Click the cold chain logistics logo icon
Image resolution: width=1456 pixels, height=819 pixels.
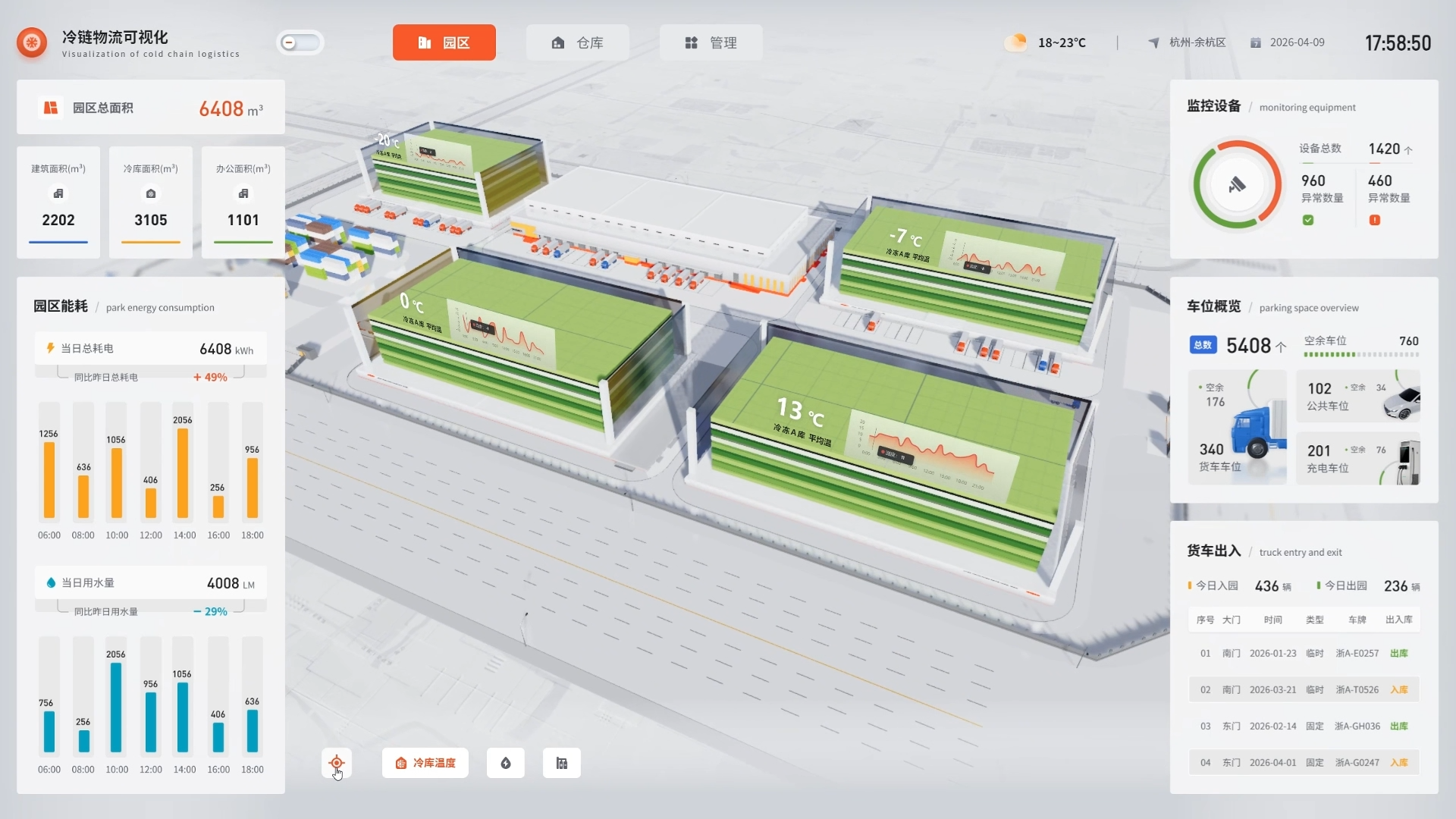[x=32, y=42]
